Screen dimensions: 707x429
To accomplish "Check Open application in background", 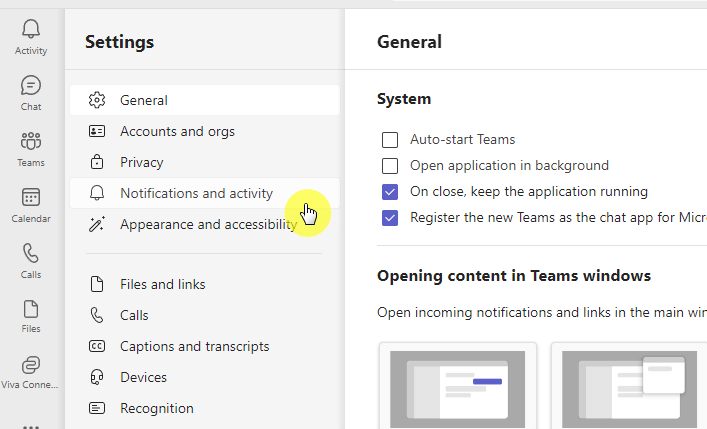I will (390, 166).
